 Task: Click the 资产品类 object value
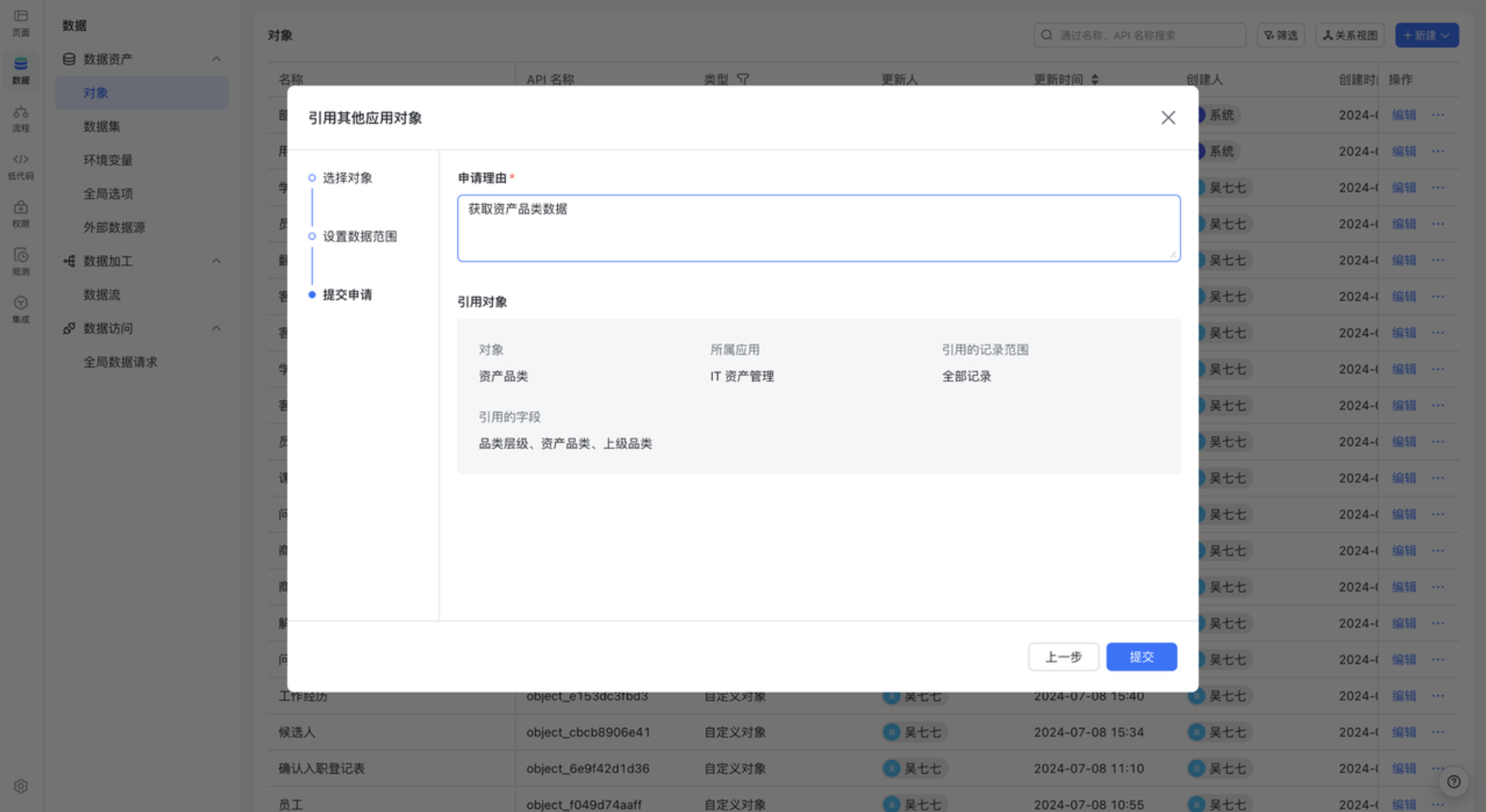503,376
